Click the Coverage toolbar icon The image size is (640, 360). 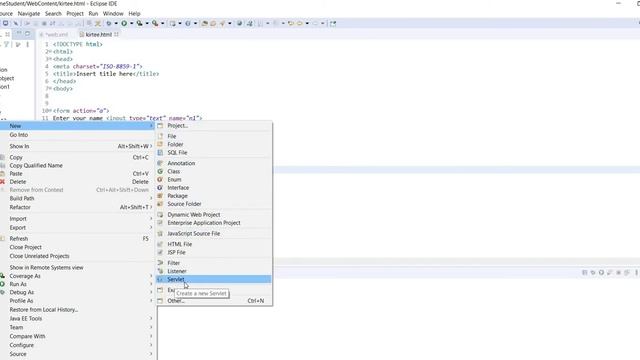point(140,23)
